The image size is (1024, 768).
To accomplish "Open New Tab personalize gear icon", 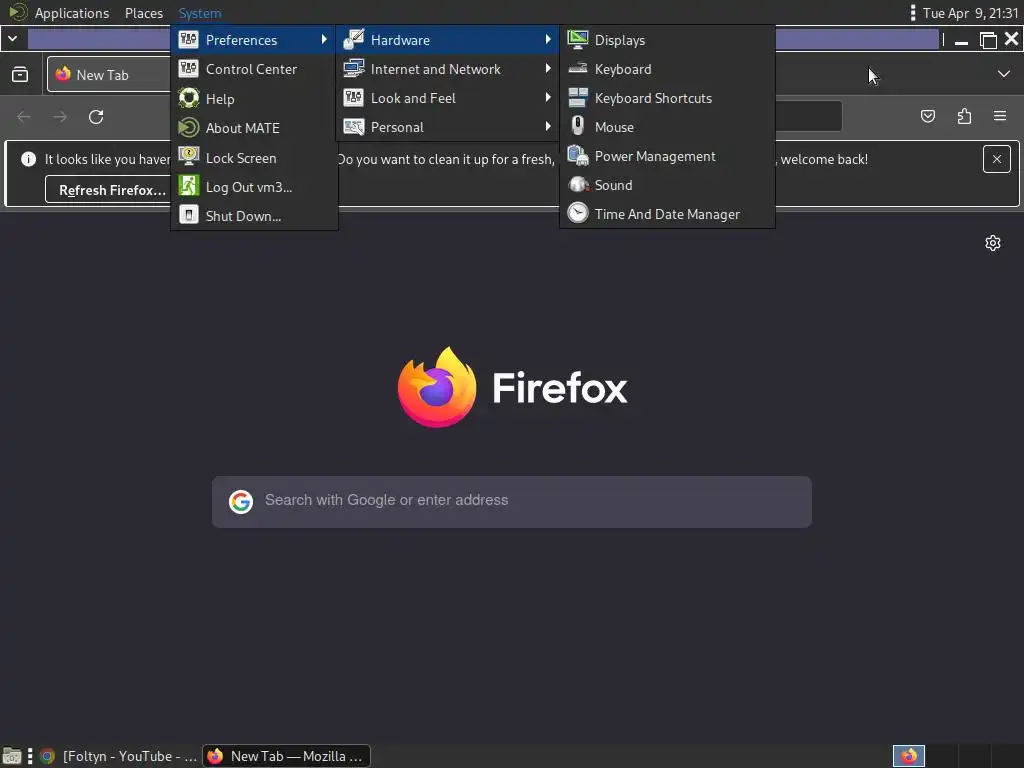I will (x=993, y=243).
